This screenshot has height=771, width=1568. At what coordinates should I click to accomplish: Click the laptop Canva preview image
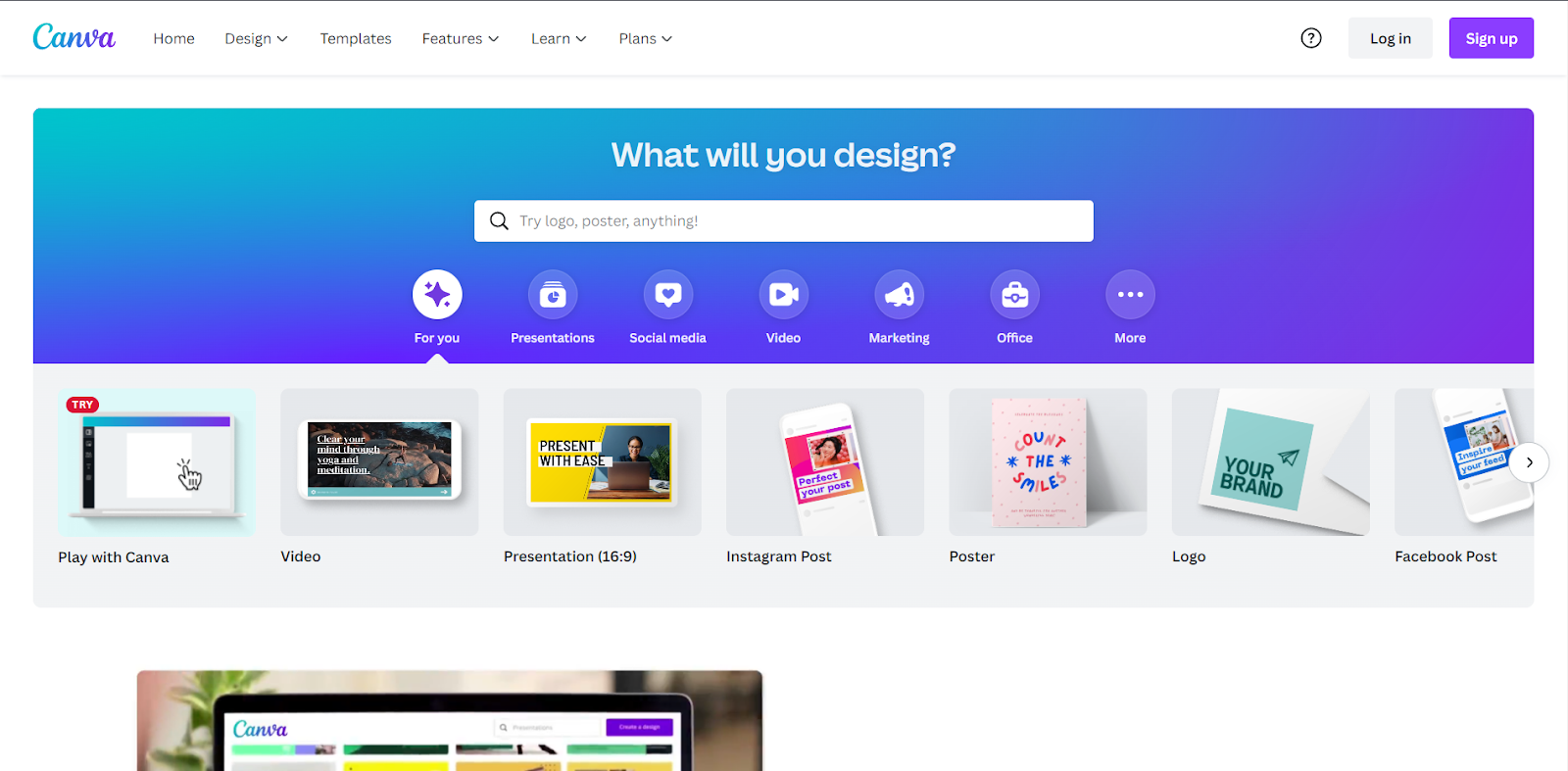450,721
